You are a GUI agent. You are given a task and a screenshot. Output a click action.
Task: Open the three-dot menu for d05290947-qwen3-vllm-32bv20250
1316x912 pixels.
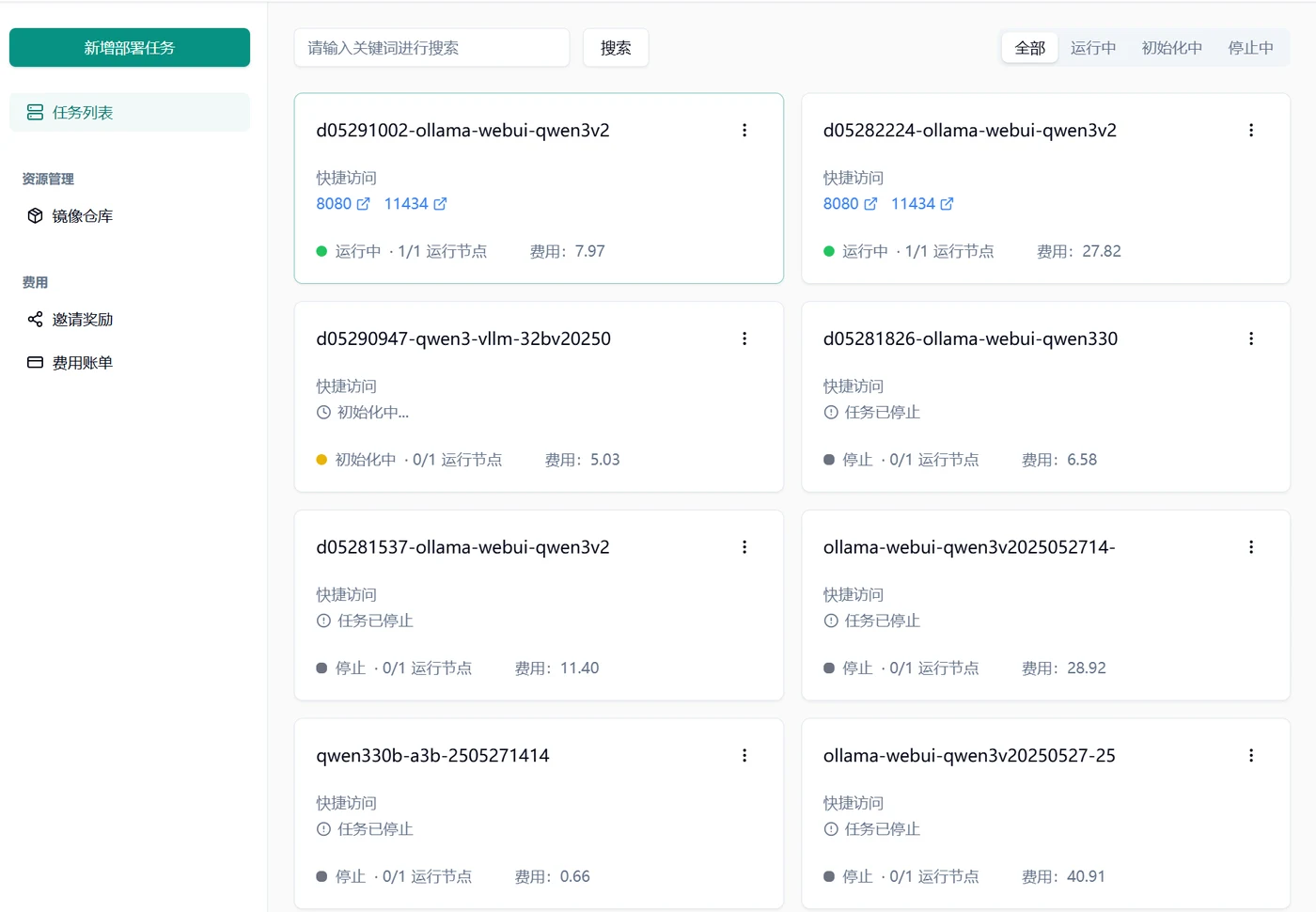tap(744, 338)
